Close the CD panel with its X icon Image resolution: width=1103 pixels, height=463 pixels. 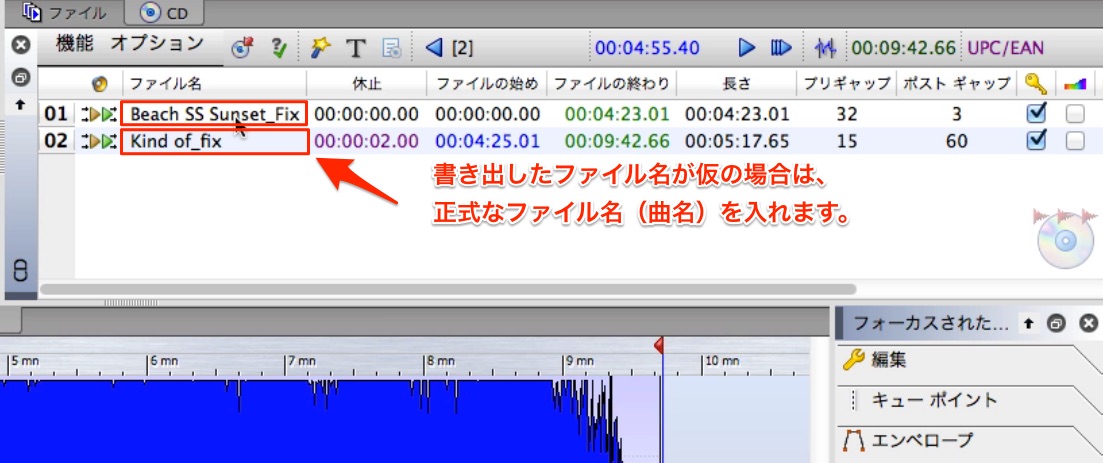20,45
